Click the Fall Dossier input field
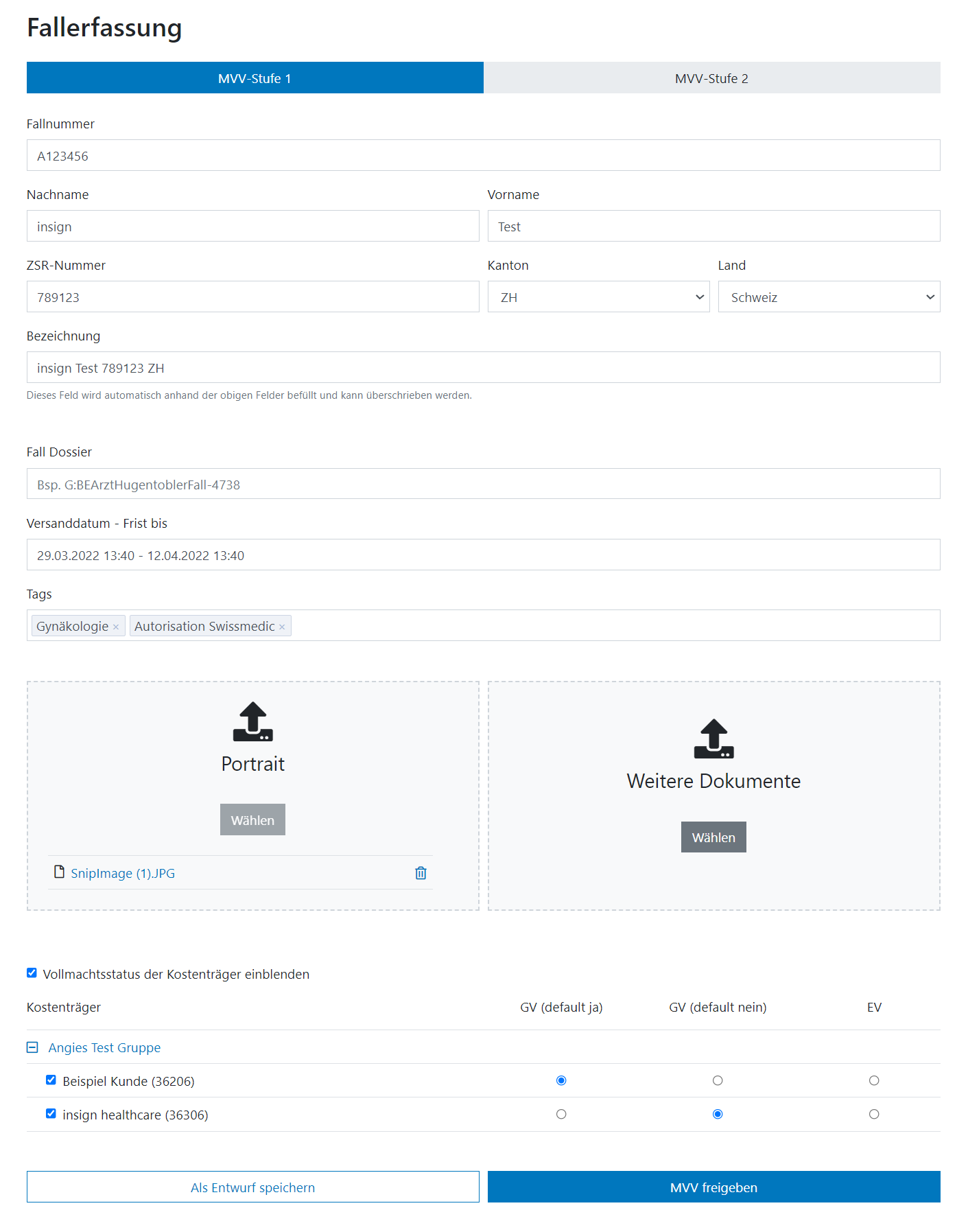Image resolution: width=968 pixels, height=1232 pixels. (x=483, y=485)
